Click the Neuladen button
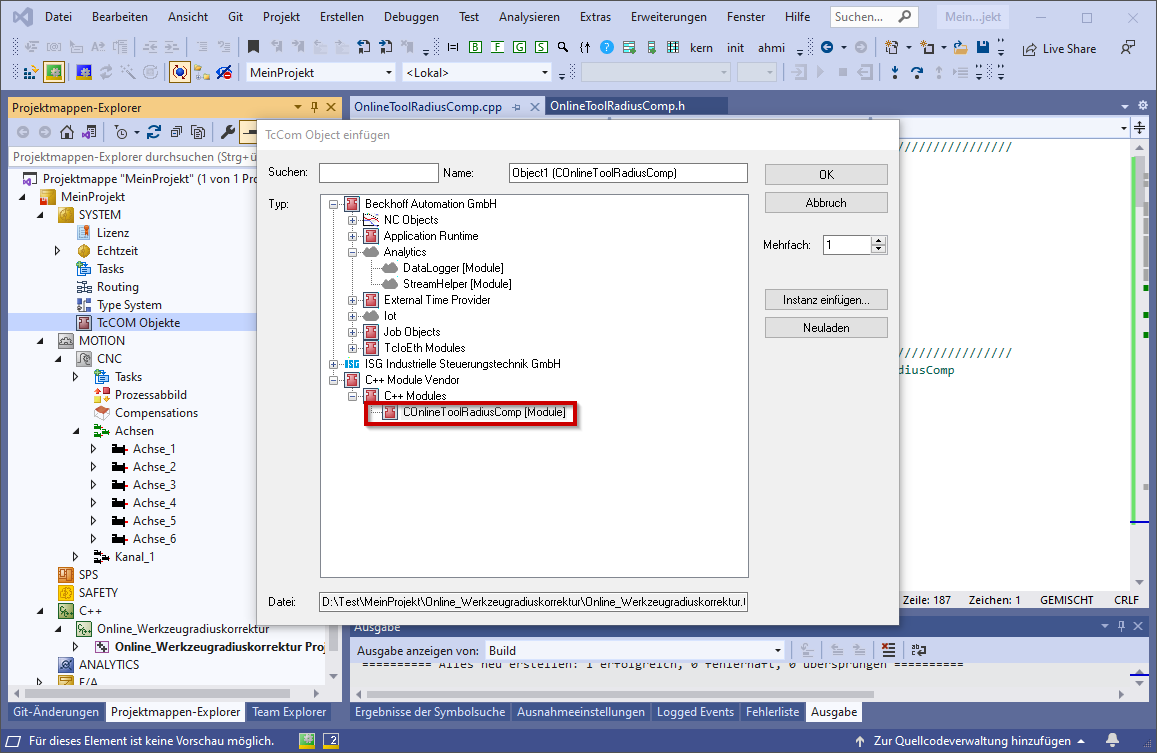Viewport: 1157px width, 753px height. [826, 328]
